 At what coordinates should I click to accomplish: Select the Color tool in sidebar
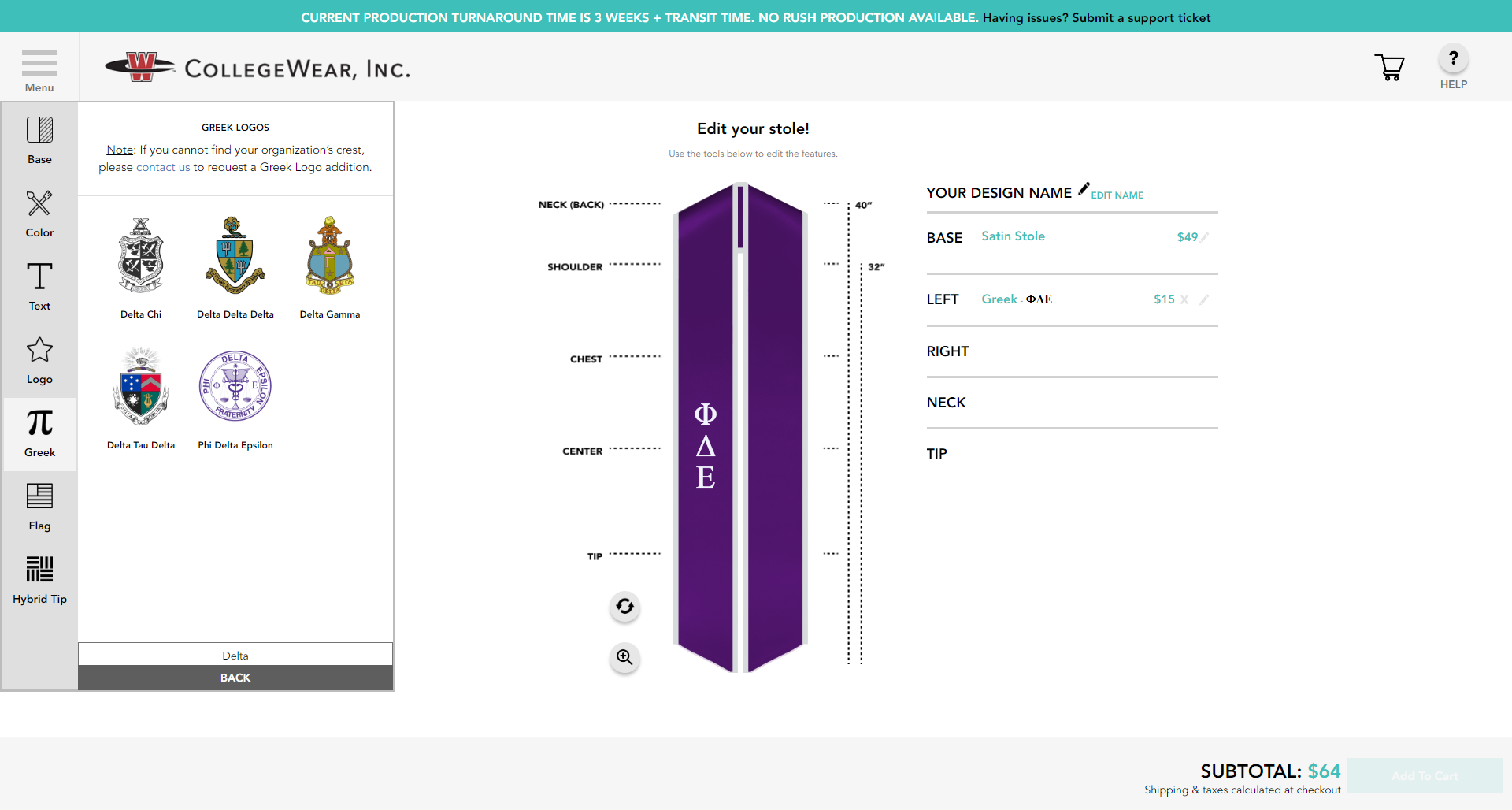click(x=39, y=214)
